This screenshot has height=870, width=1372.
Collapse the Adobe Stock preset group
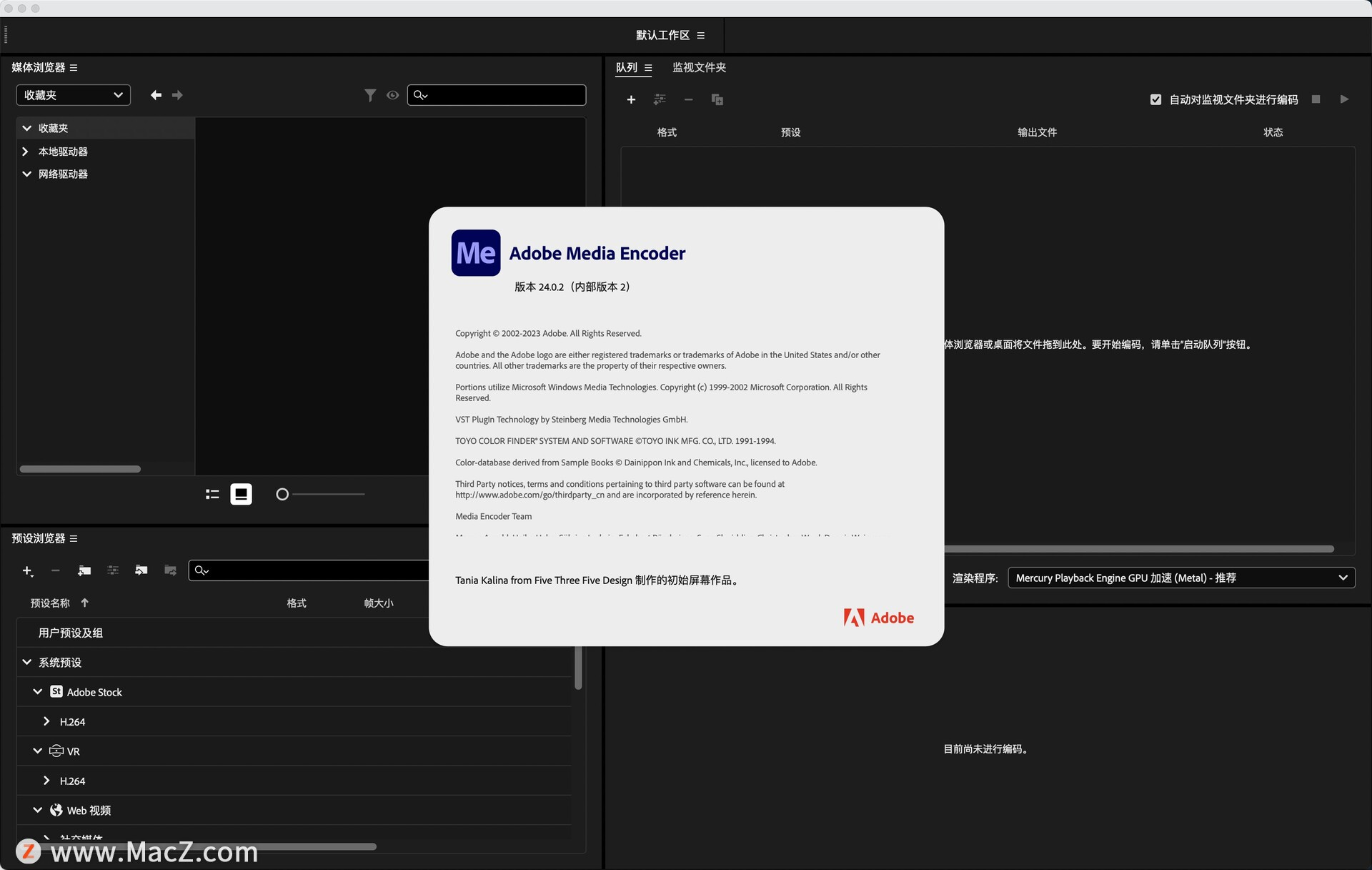[37, 692]
